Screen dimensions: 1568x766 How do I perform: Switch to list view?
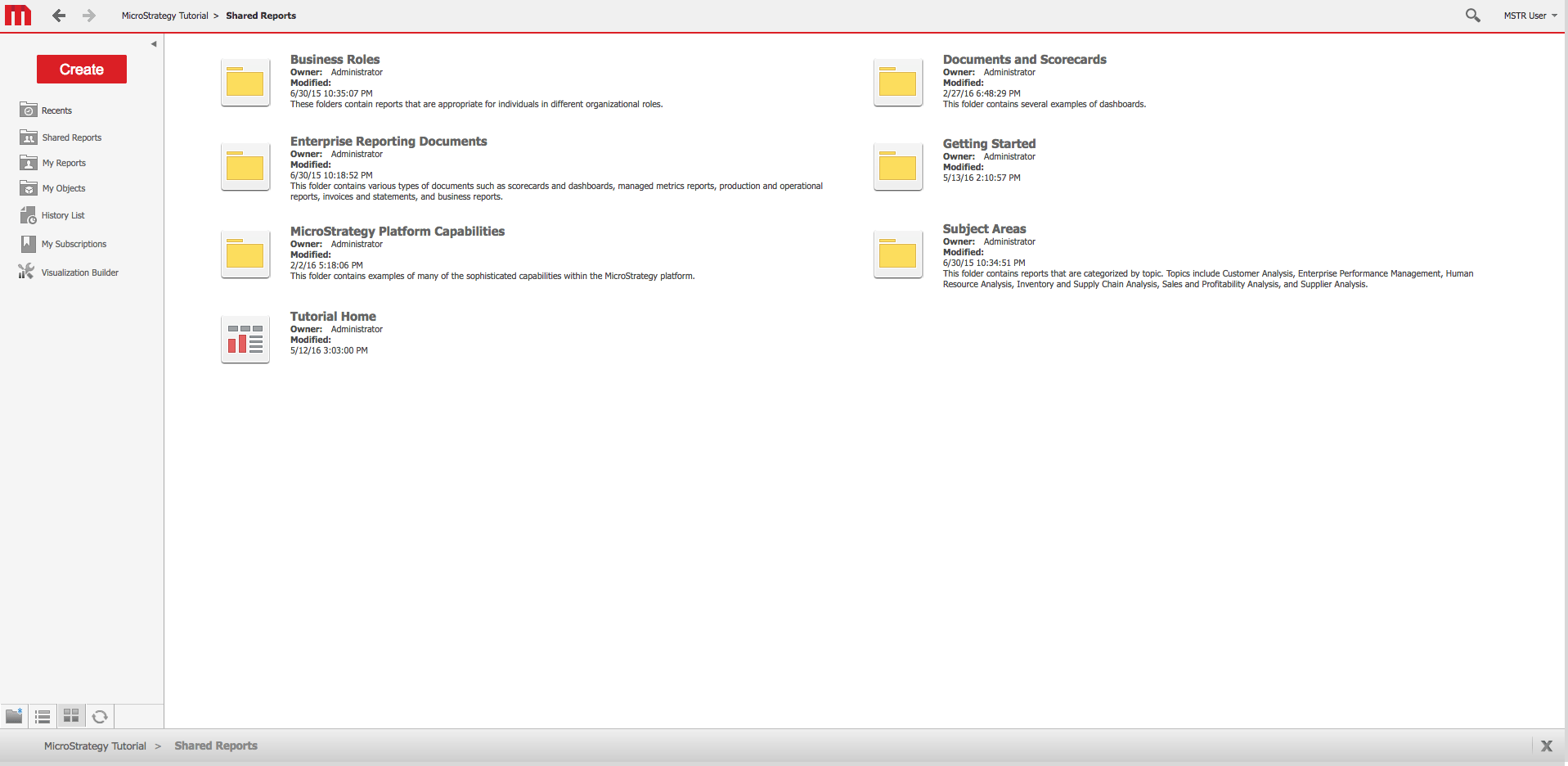point(43,716)
